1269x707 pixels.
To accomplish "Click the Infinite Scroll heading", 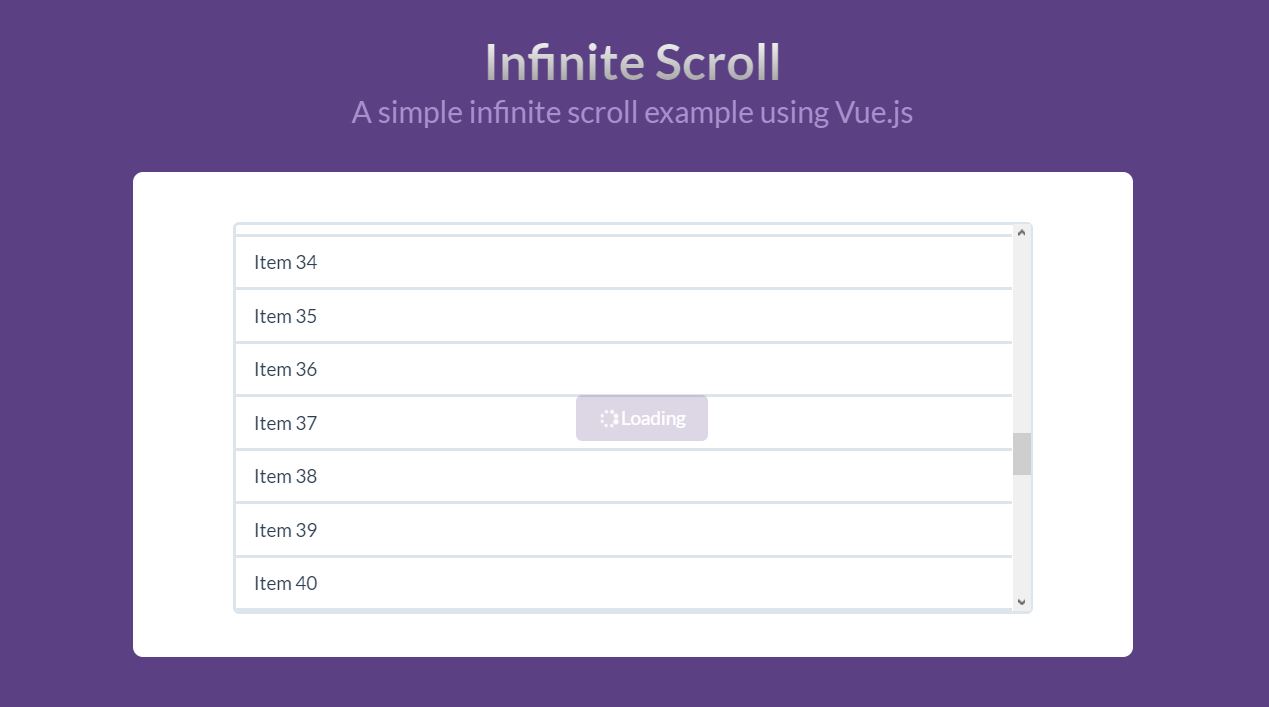I will coord(632,62).
